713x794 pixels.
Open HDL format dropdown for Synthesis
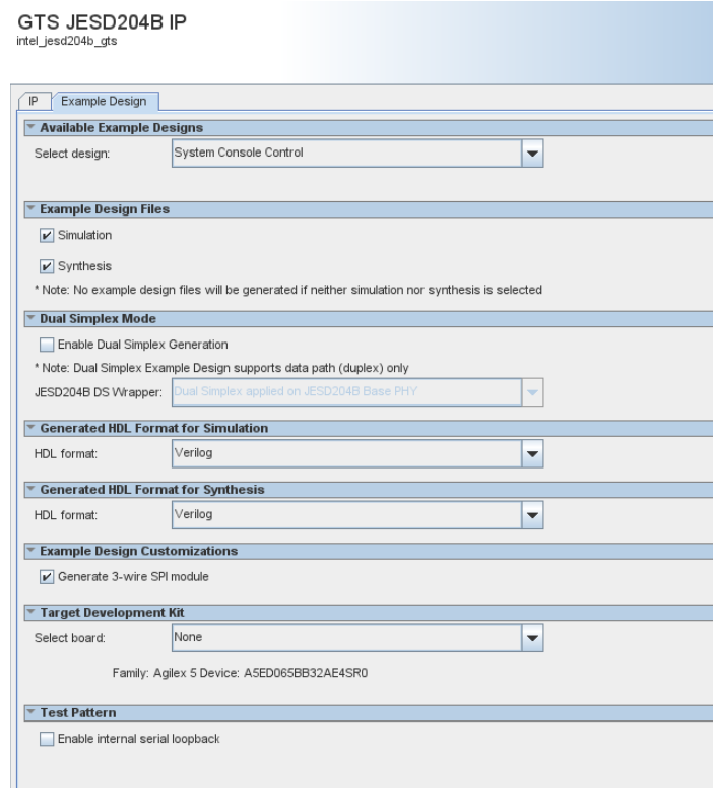point(533,516)
